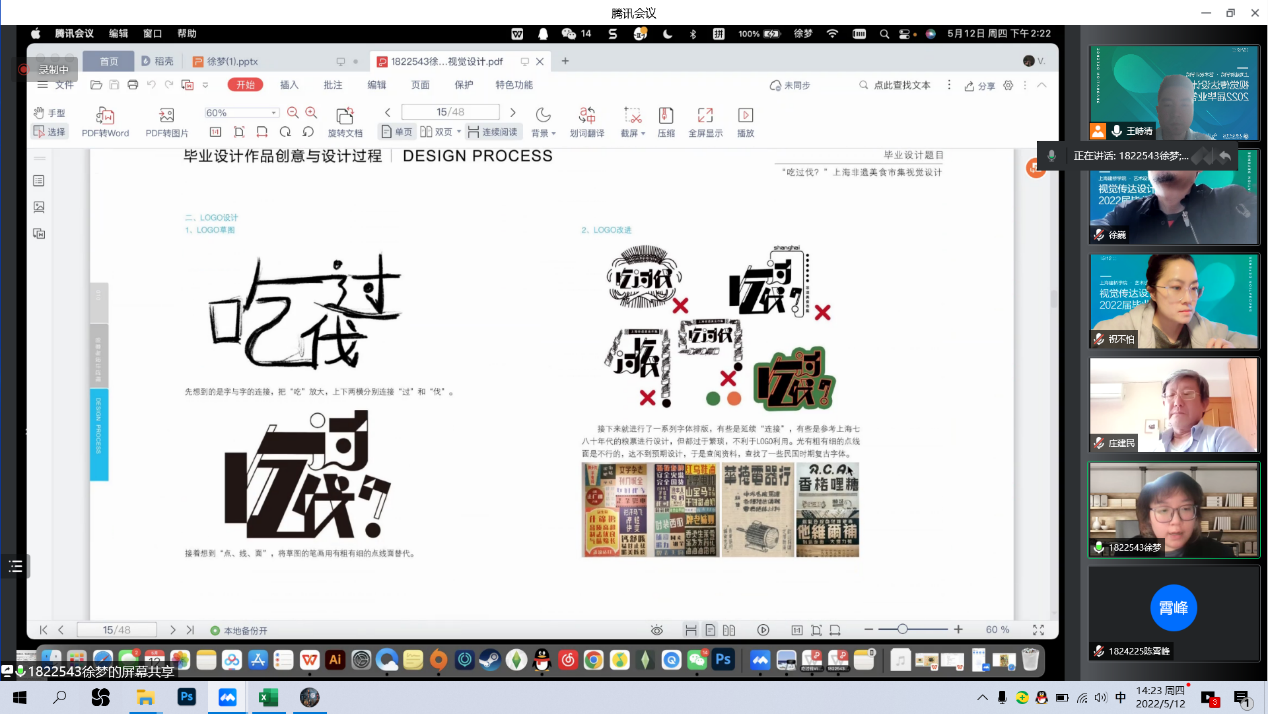Click the fit-to-screen icon beside 60 %

(x=1038, y=630)
